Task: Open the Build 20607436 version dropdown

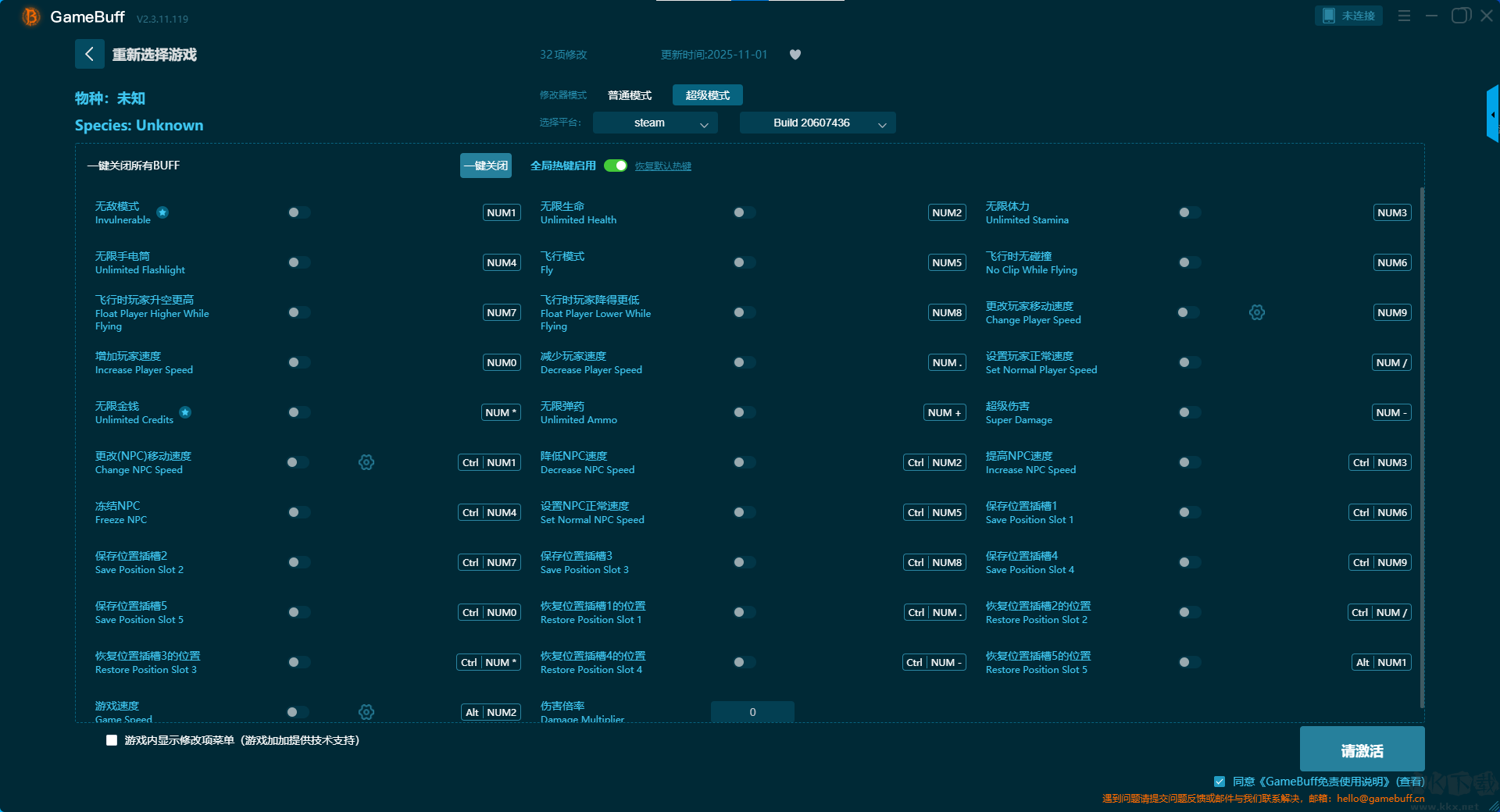Action: click(x=817, y=123)
